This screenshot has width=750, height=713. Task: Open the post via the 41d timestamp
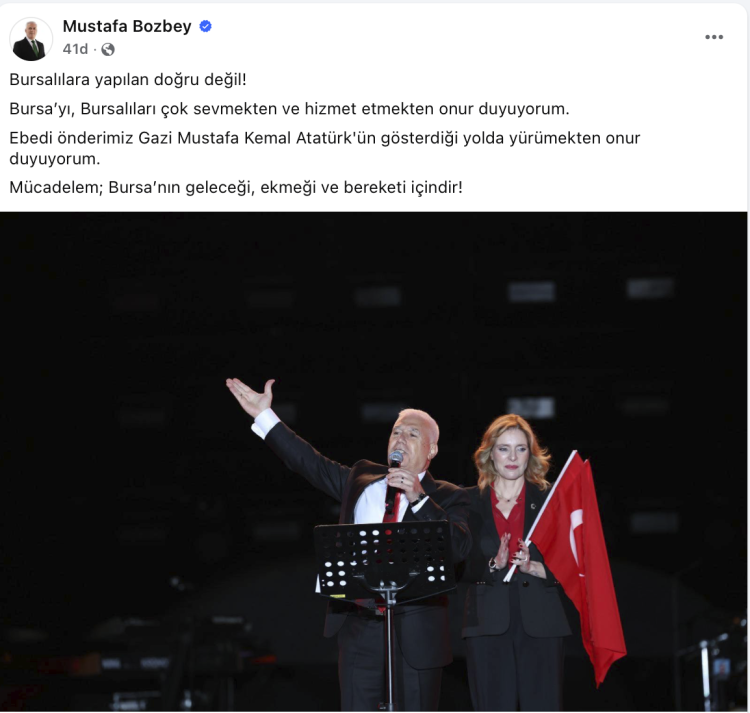coord(76,49)
